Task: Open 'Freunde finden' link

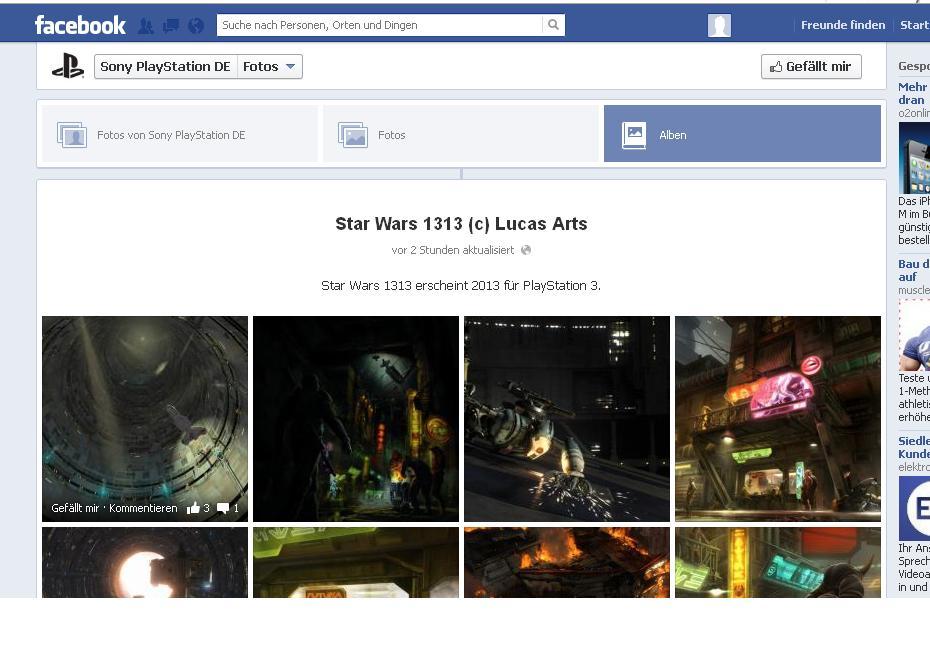Action: coord(843,25)
